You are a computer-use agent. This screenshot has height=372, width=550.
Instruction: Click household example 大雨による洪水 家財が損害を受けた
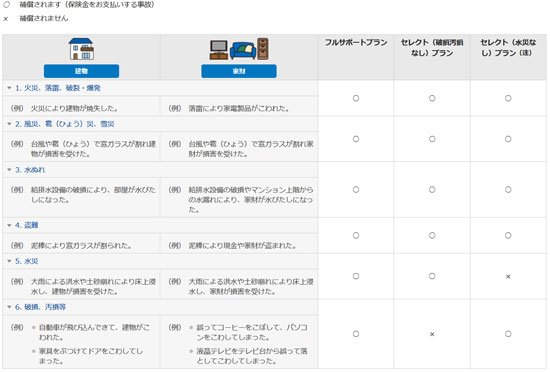coord(251,286)
